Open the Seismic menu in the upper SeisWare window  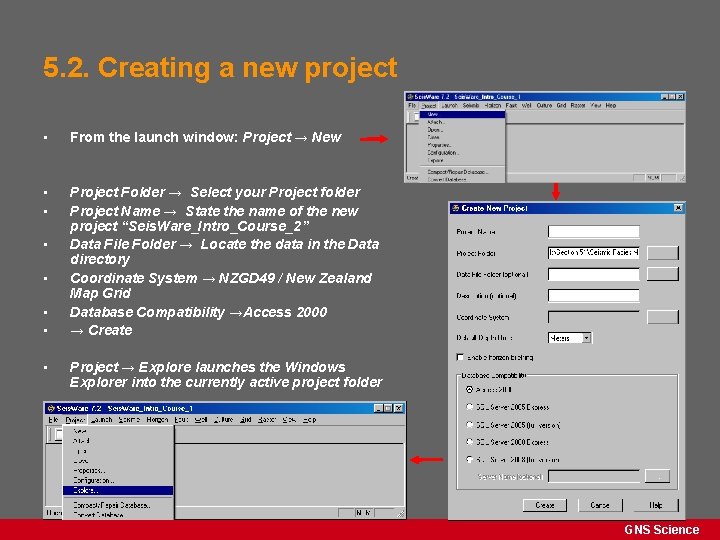tap(471, 106)
